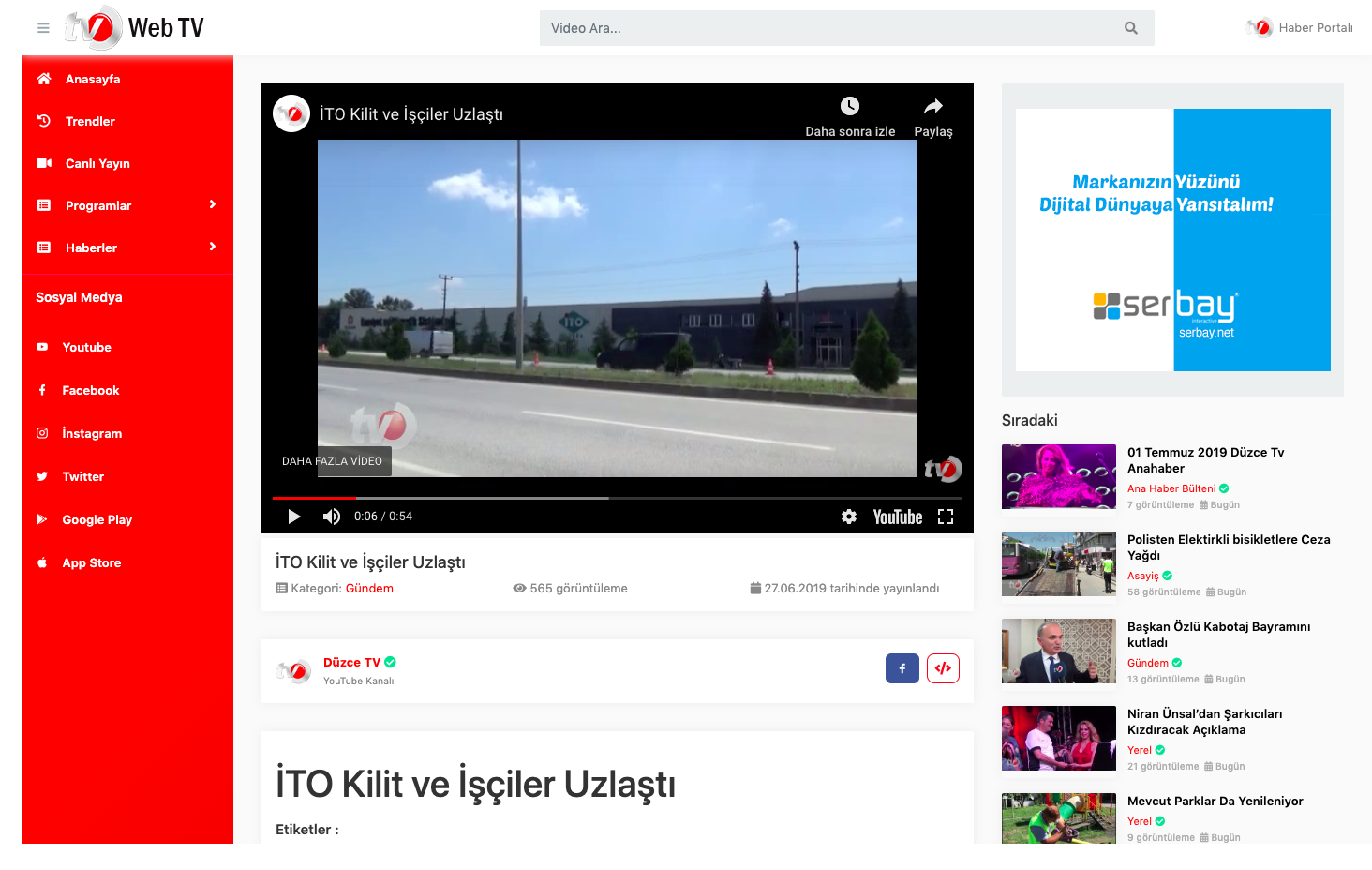Click the Haberler list icon
Viewport: 1372px width, 870px height.
tap(44, 247)
